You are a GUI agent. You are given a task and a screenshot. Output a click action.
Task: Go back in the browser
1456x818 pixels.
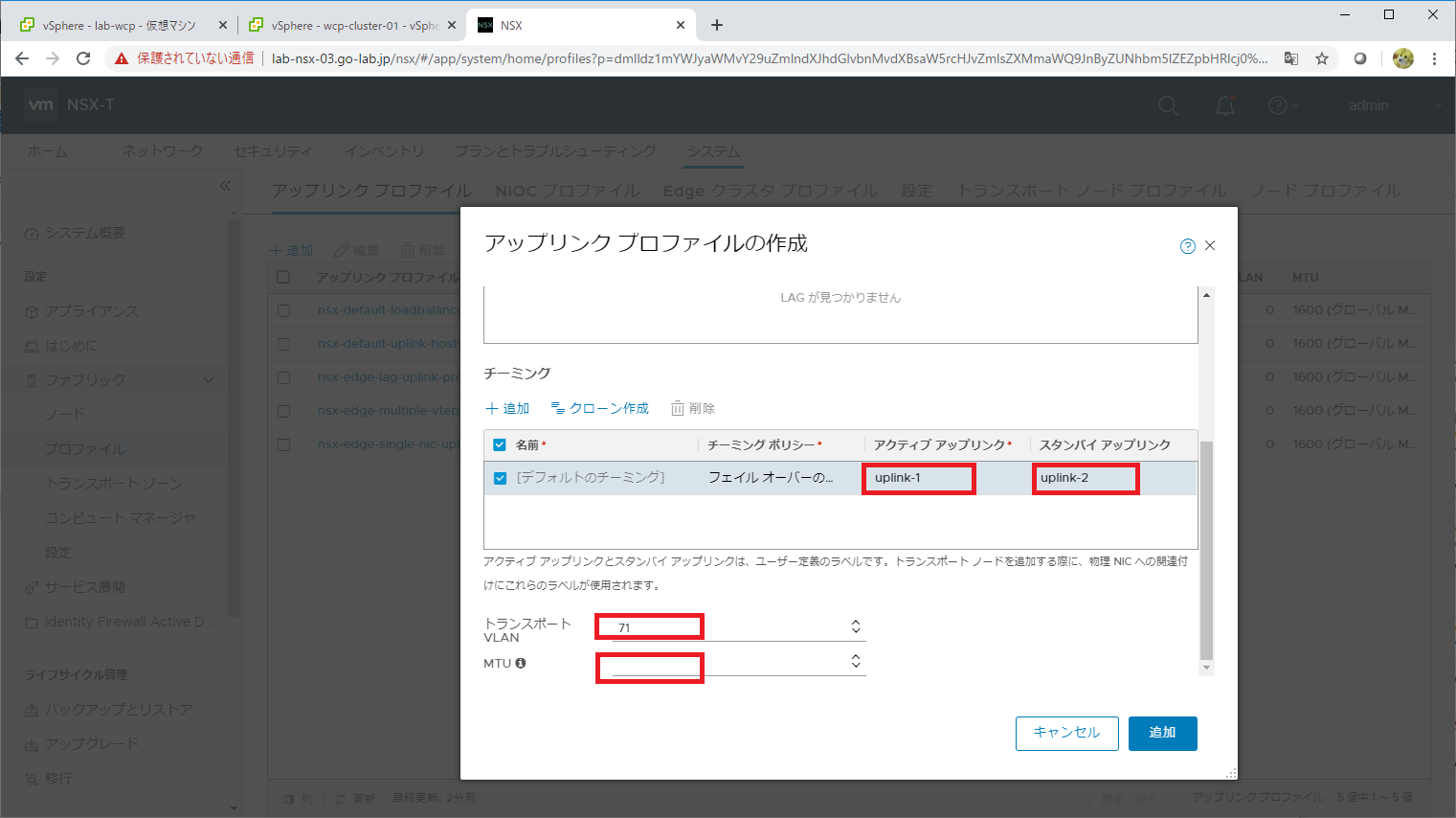[x=22, y=58]
